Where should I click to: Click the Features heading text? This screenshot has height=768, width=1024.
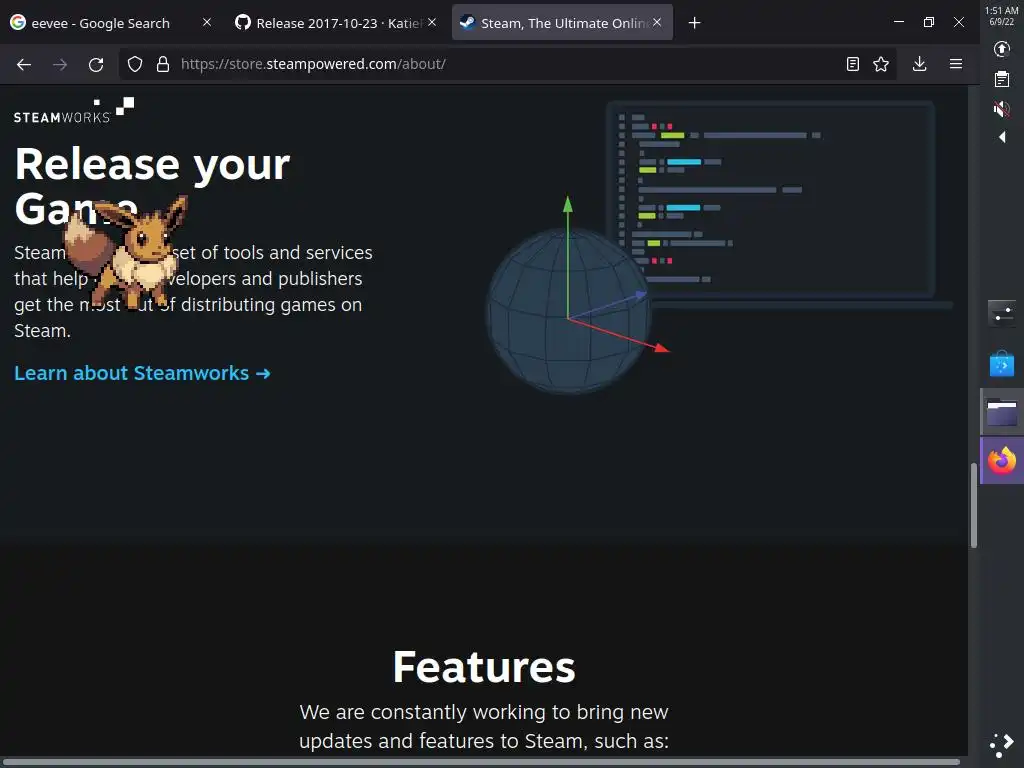pos(484,667)
